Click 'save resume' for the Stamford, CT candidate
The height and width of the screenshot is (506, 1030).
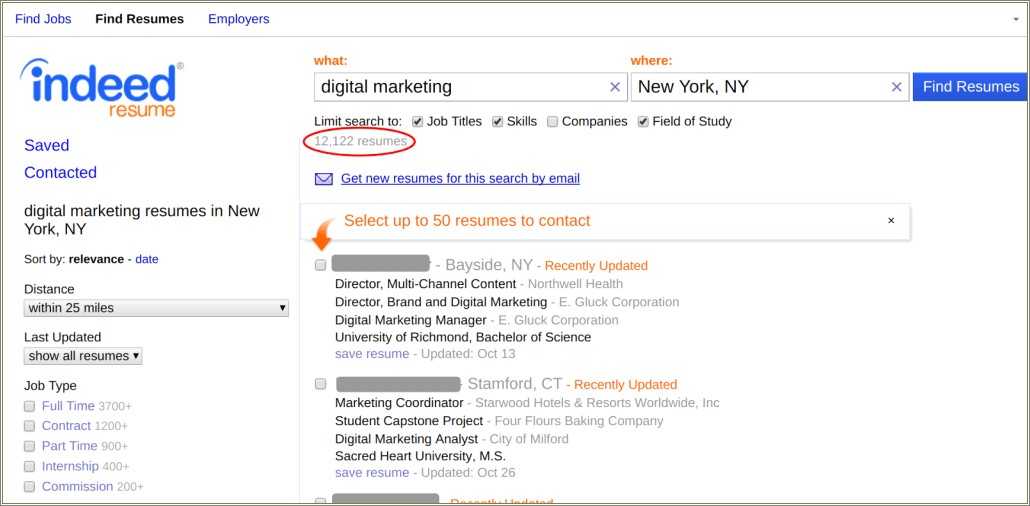click(x=372, y=472)
